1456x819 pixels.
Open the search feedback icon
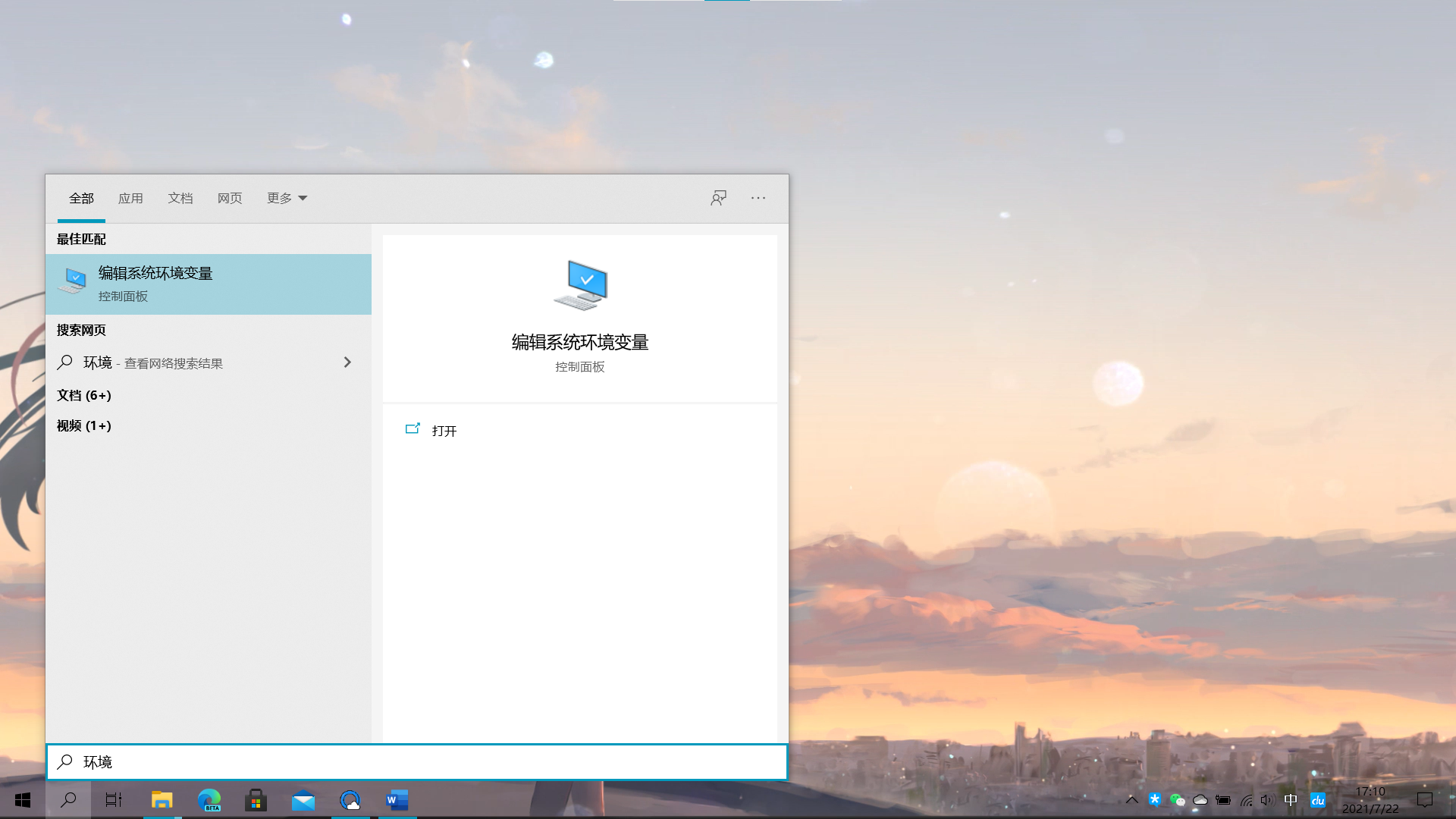718,198
